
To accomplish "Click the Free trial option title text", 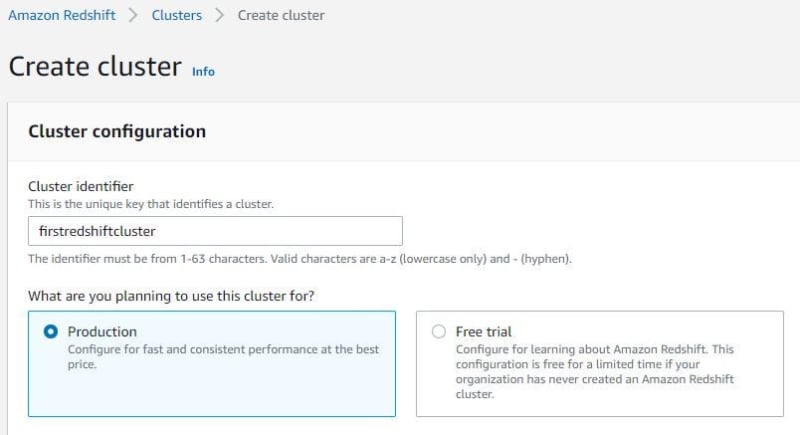I will pyautogui.click(x=483, y=331).
